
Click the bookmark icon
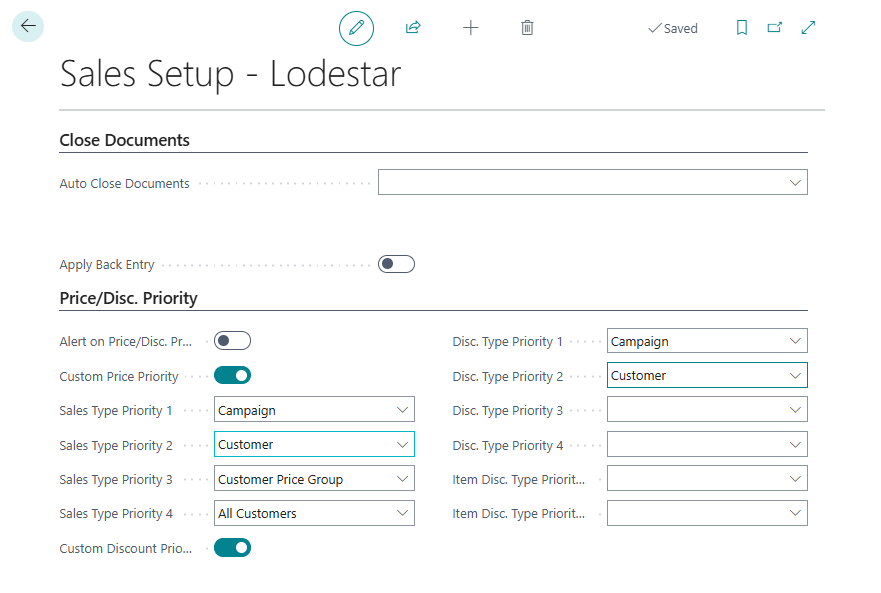click(x=742, y=28)
